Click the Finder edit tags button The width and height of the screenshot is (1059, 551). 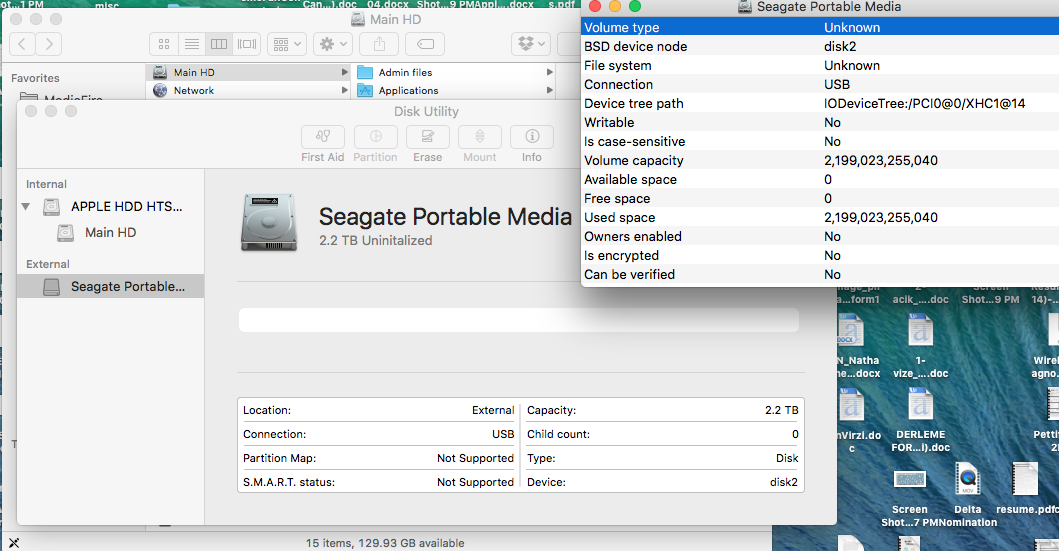(425, 44)
